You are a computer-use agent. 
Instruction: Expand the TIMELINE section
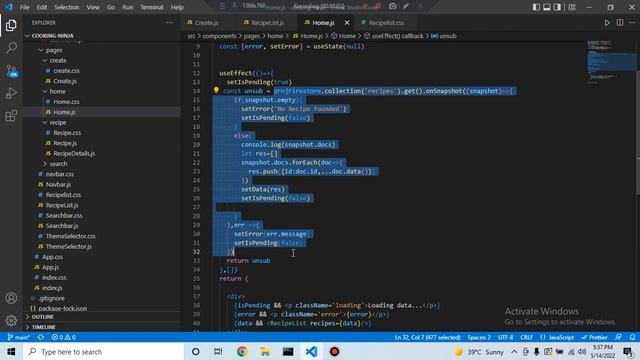(43, 327)
